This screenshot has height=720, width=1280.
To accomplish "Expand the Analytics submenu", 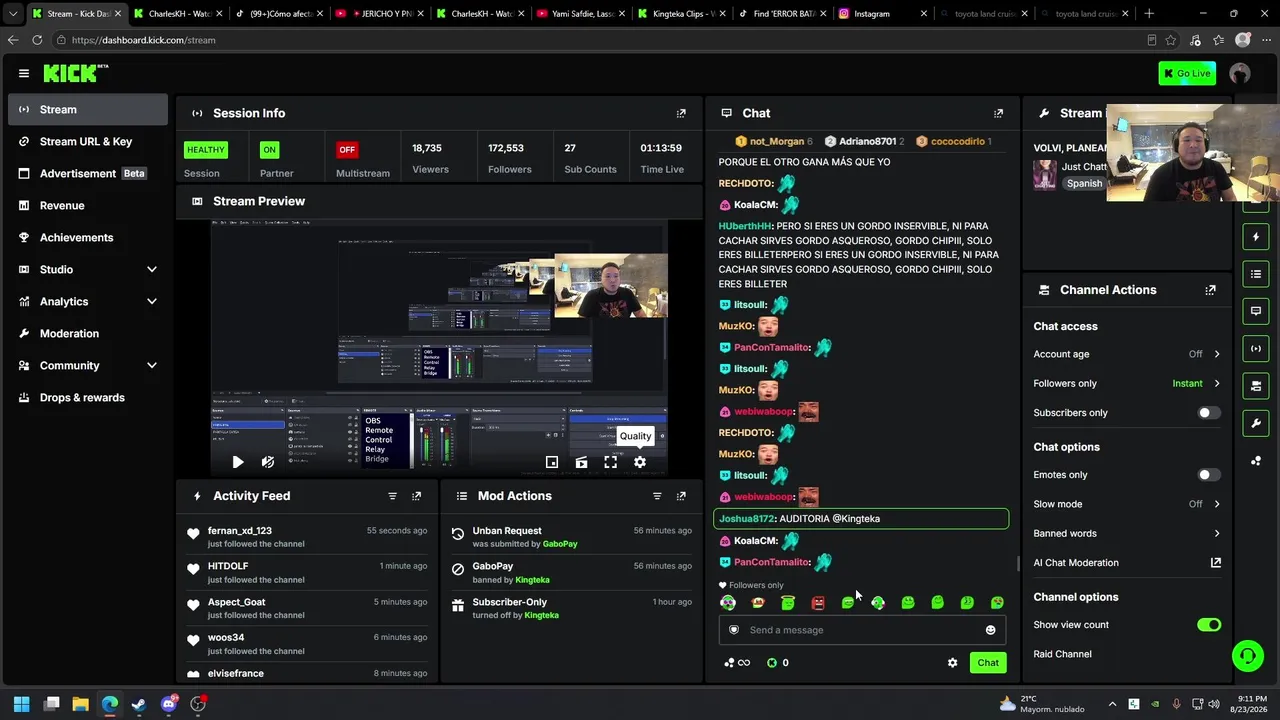I will click(x=152, y=301).
